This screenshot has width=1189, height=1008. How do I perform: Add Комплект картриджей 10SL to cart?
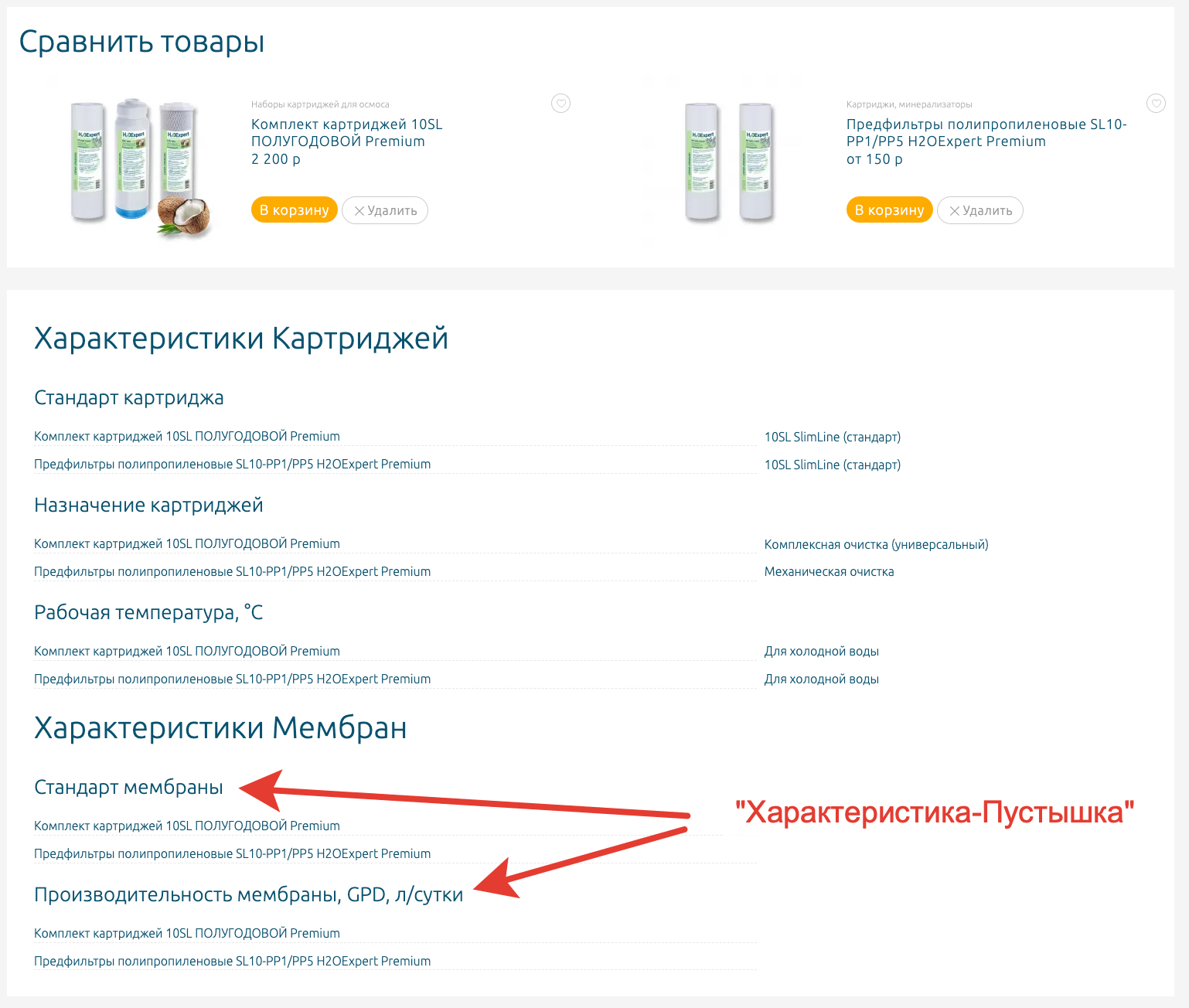[294, 210]
